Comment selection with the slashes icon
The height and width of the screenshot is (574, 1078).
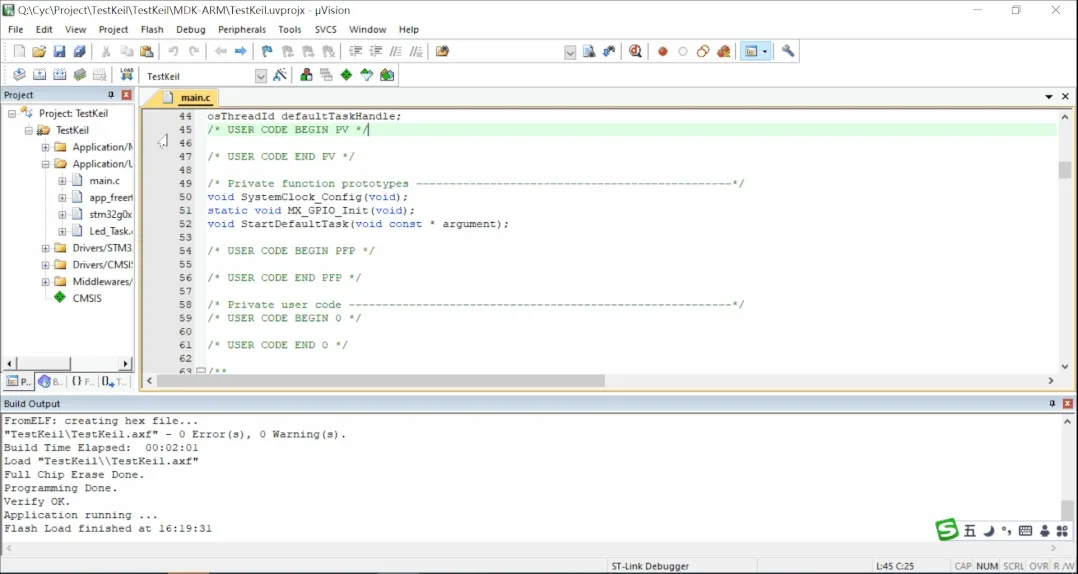pos(396,52)
